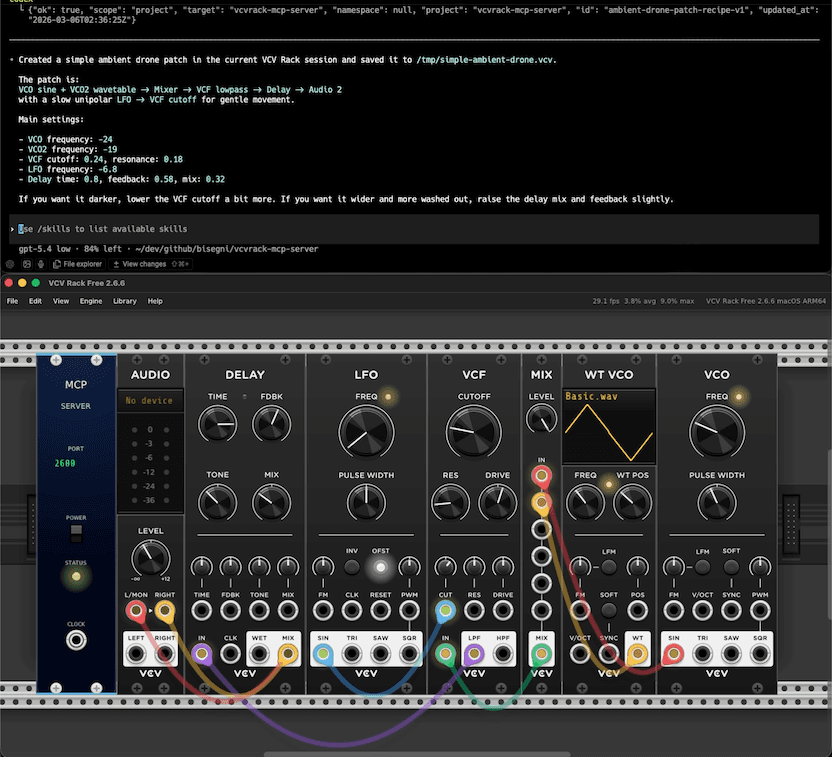Click the AUDIO L/MON input jack
The height and width of the screenshot is (757, 832).
click(x=136, y=611)
